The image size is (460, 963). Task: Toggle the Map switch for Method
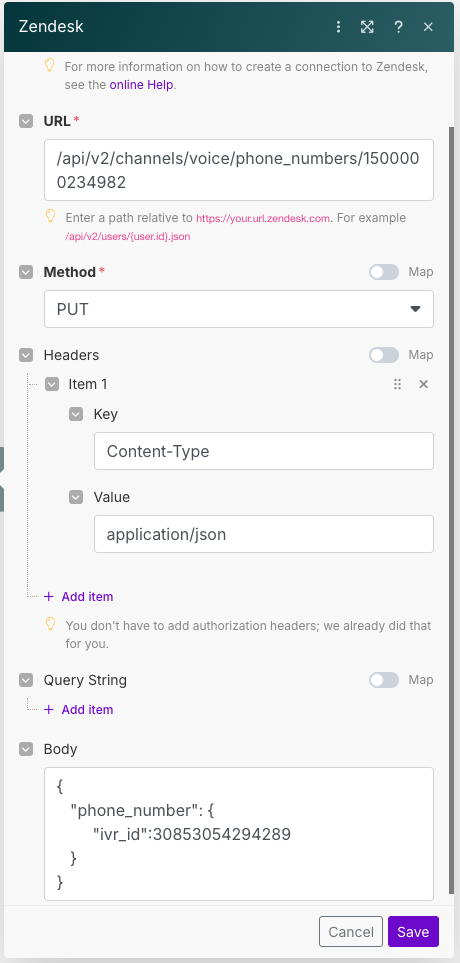click(384, 271)
